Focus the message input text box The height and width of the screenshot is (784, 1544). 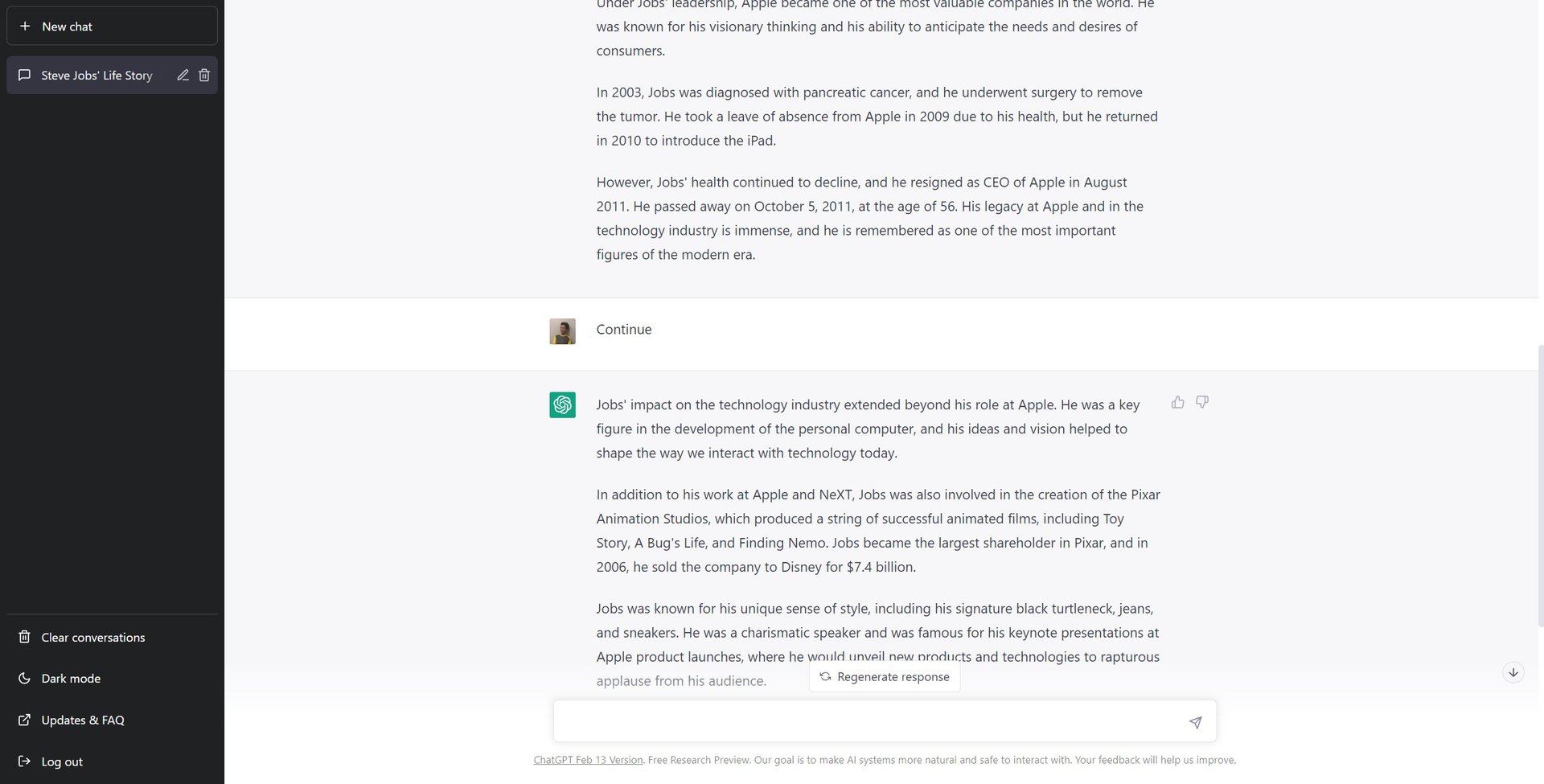(868, 721)
